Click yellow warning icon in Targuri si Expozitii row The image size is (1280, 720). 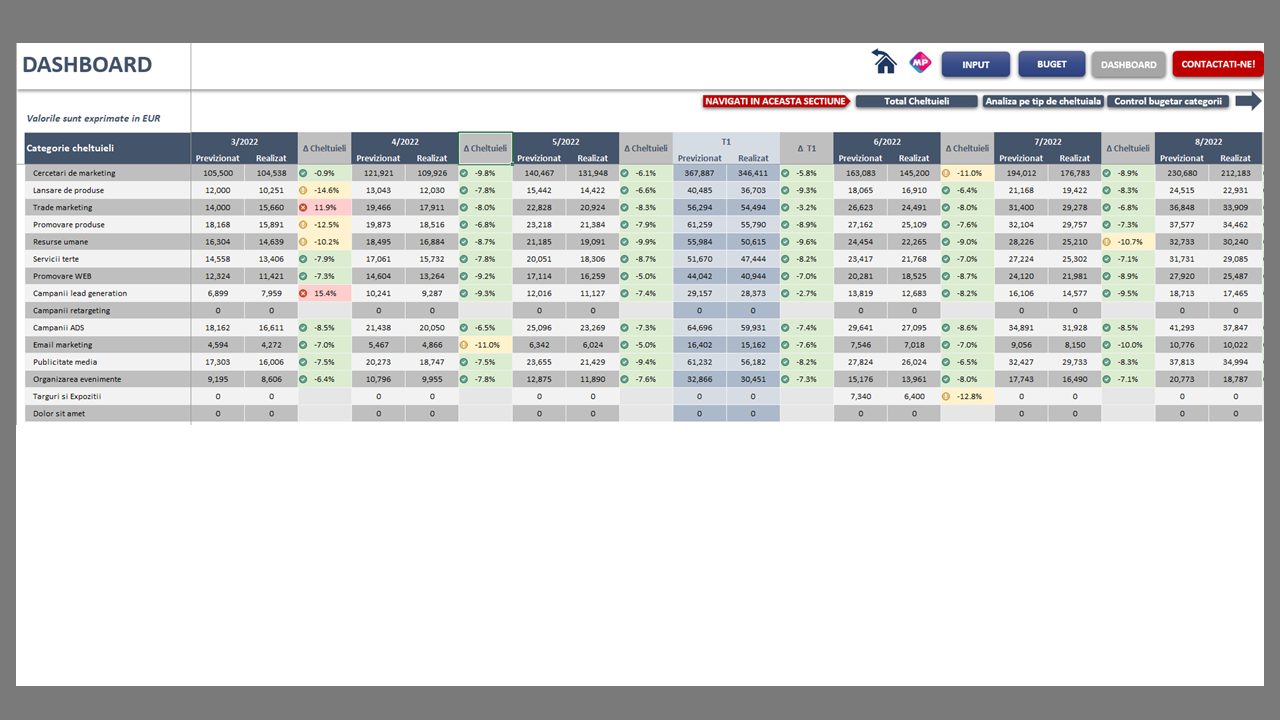pos(946,396)
